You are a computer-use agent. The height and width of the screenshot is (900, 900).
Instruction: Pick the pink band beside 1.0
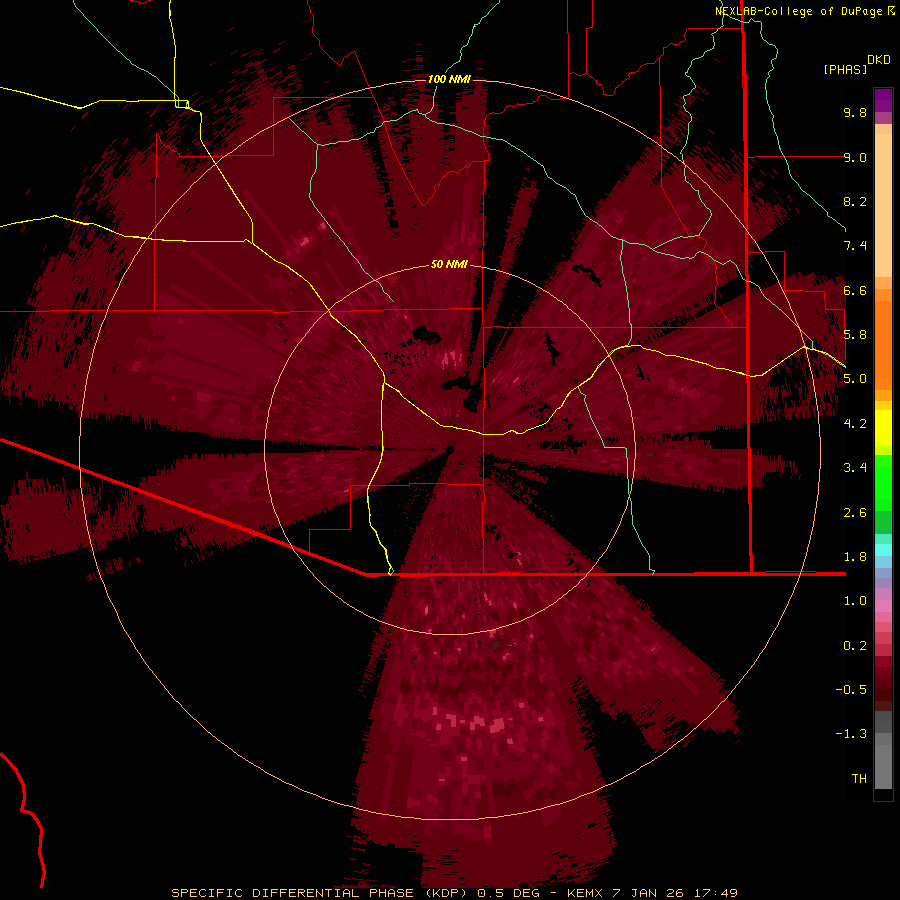pyautogui.click(x=883, y=606)
